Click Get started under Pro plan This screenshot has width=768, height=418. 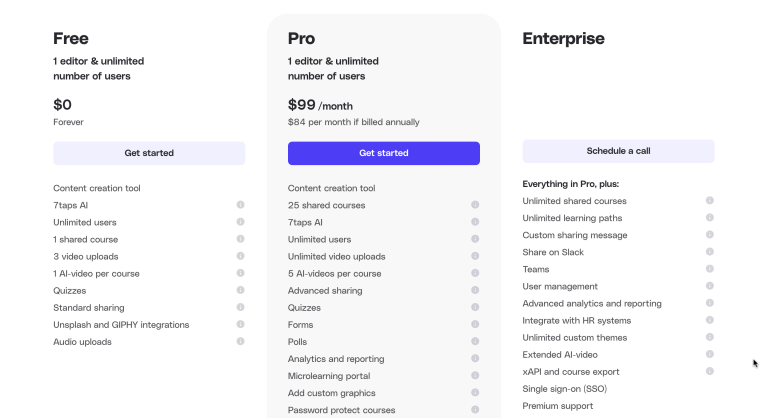(384, 153)
